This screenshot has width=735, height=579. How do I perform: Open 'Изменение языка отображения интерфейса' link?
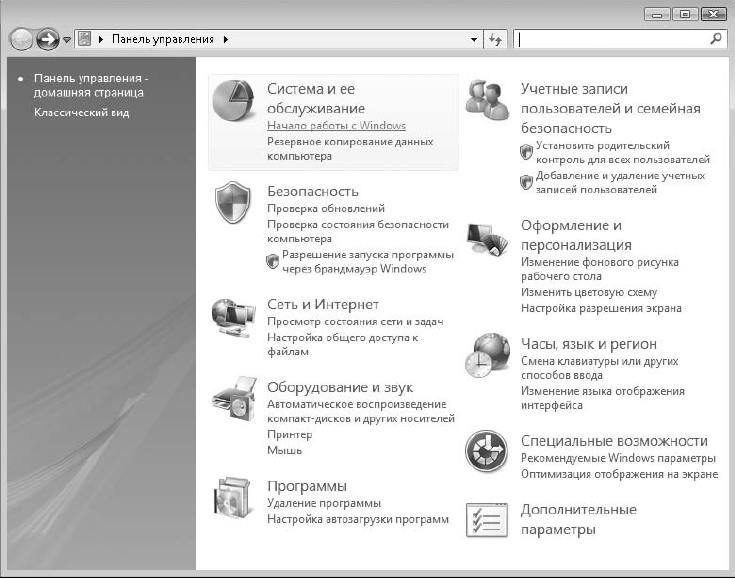point(603,398)
